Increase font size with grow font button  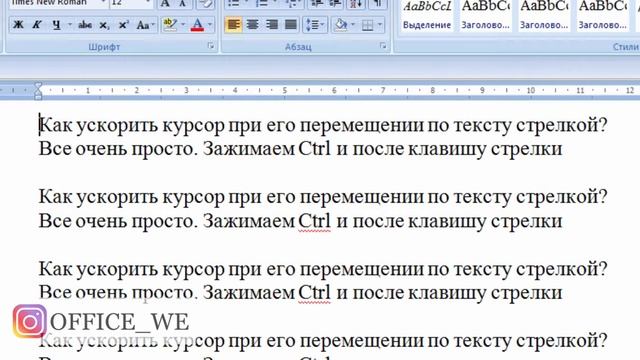pos(165,4)
